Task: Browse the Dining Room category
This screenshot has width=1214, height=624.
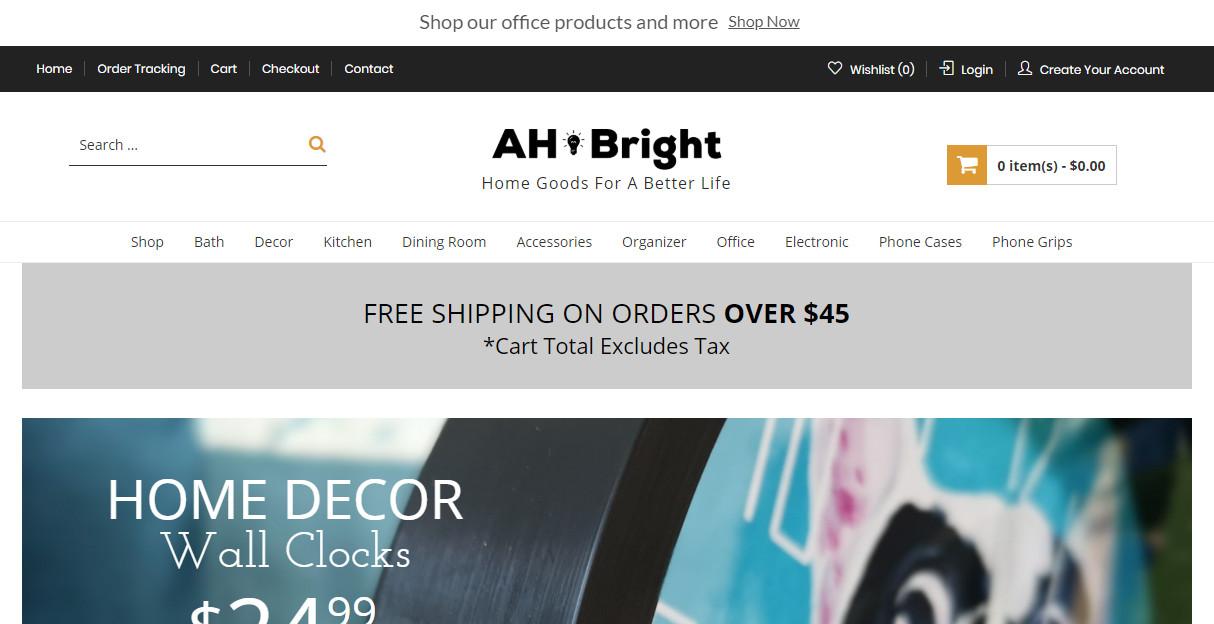Action: [x=444, y=242]
